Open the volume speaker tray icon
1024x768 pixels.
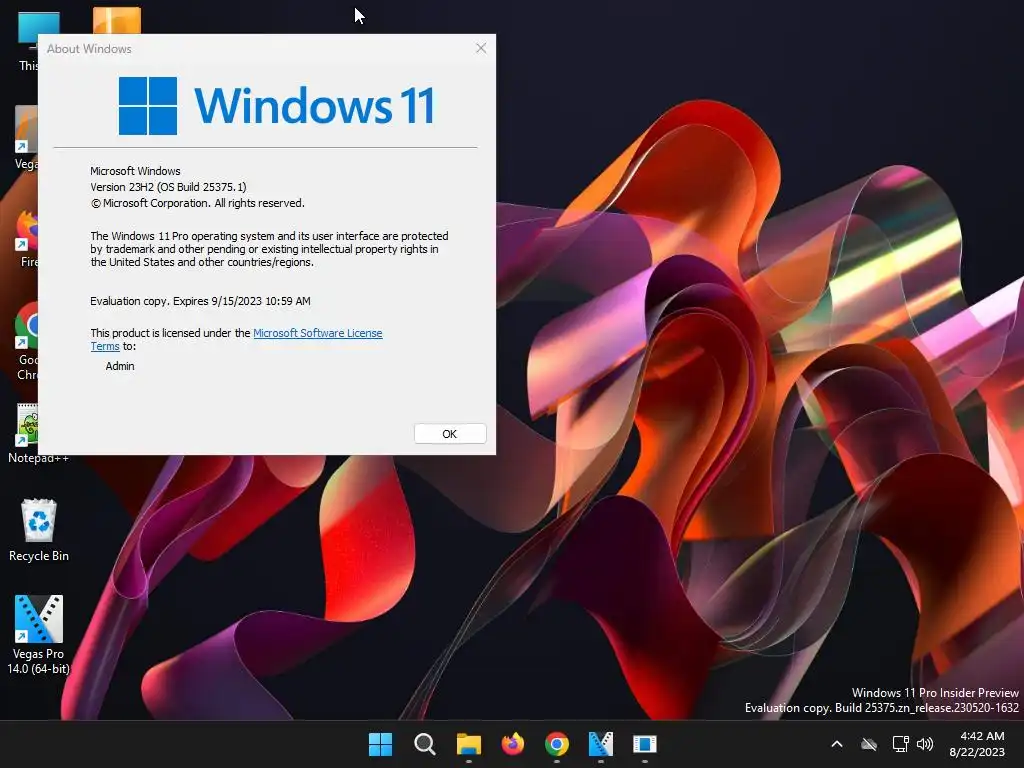925,744
